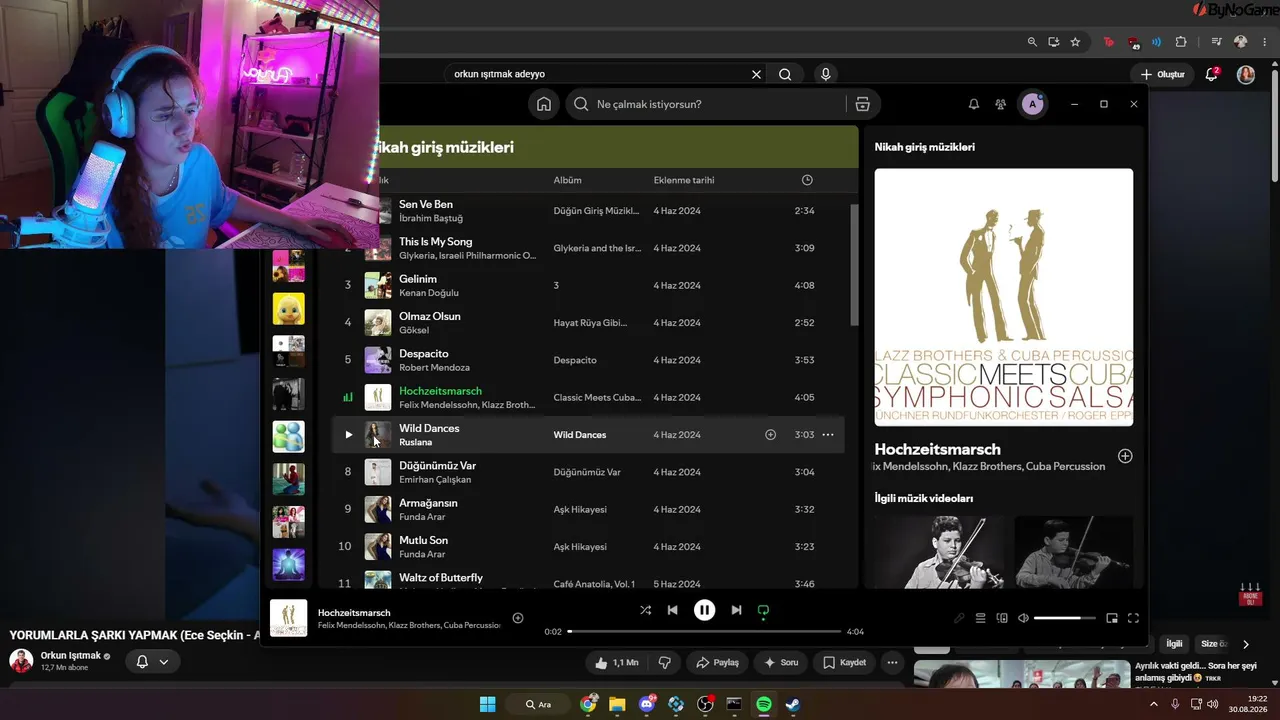Open Spotify connect to a device
The height and width of the screenshot is (720, 1280).
pyautogui.click(x=1002, y=618)
